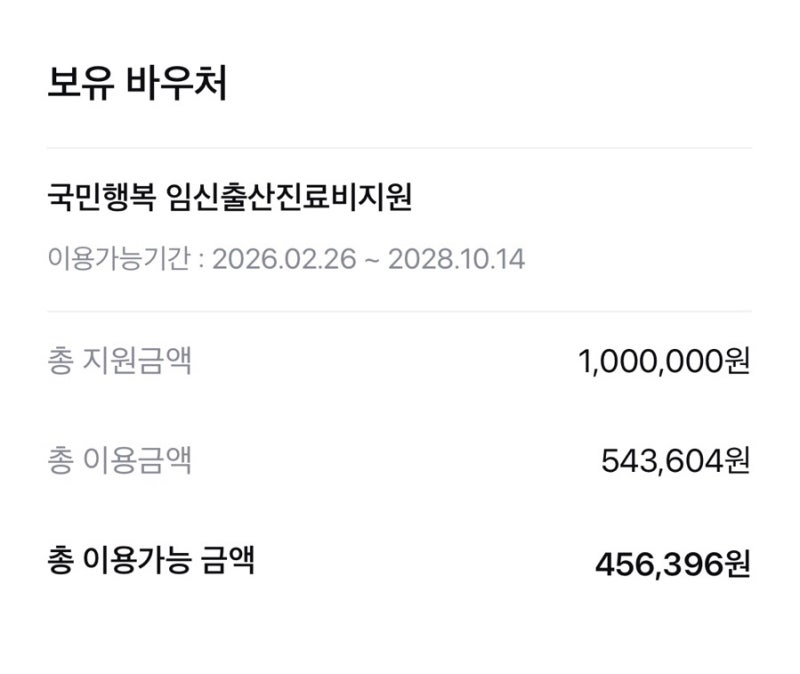This screenshot has width=800, height=674.
Task: Click the 543,604원 used amount
Action: 675,461
